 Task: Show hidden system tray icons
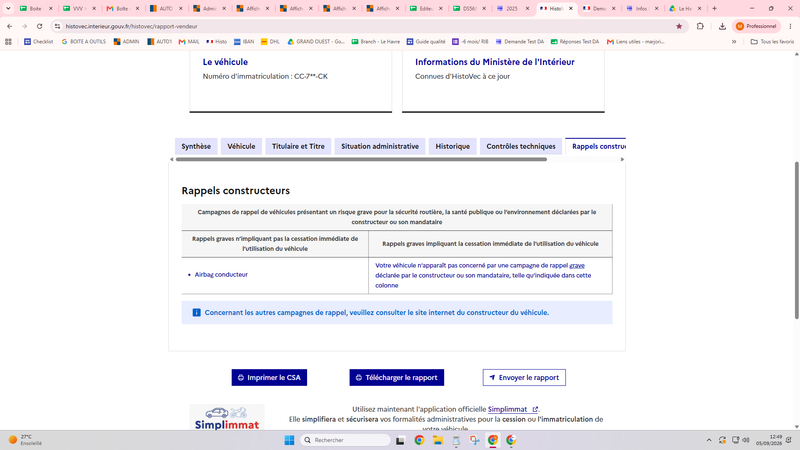(x=709, y=440)
